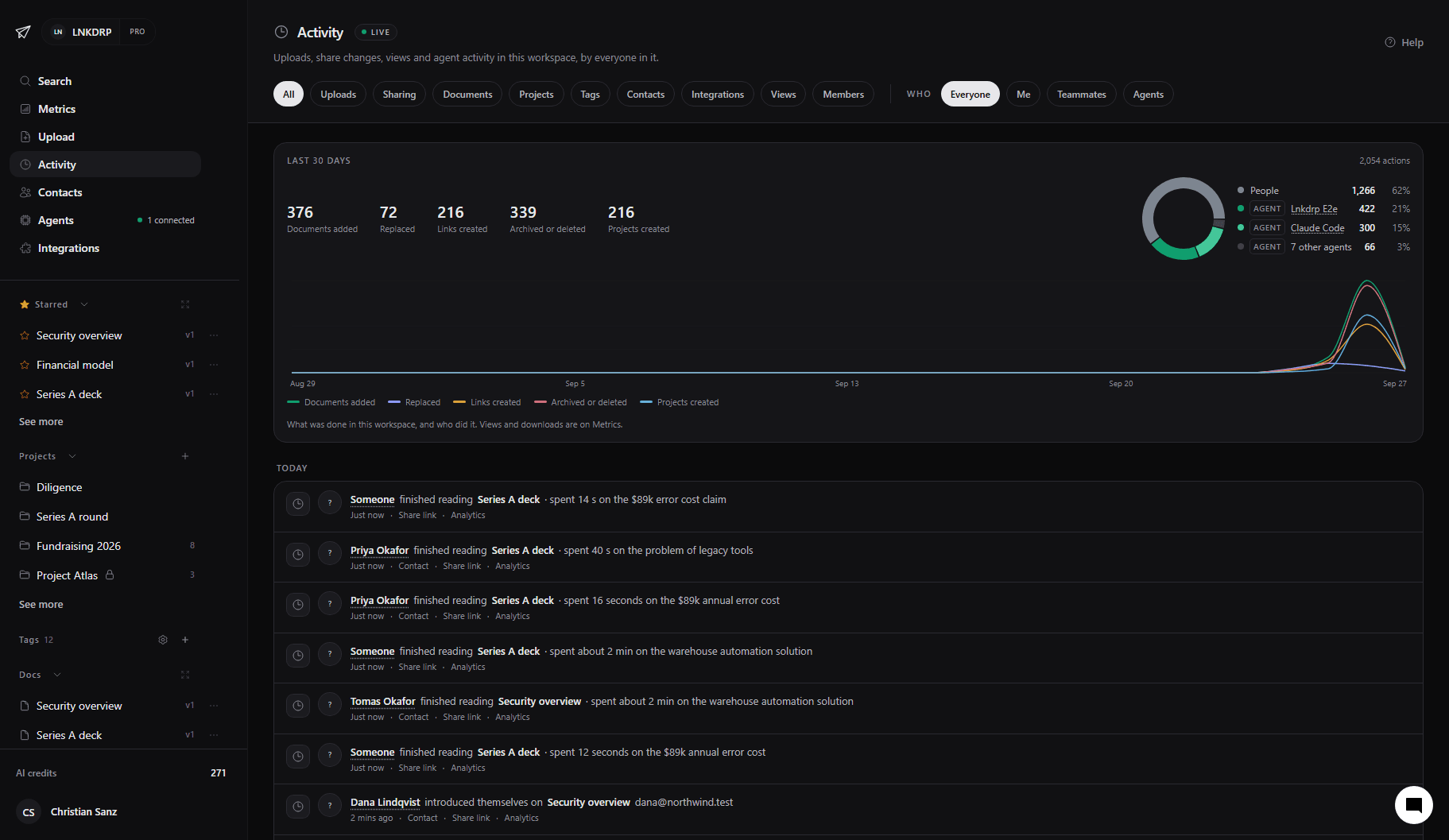Click the Activity page clock icon
This screenshot has height=840, width=1449.
click(x=281, y=32)
